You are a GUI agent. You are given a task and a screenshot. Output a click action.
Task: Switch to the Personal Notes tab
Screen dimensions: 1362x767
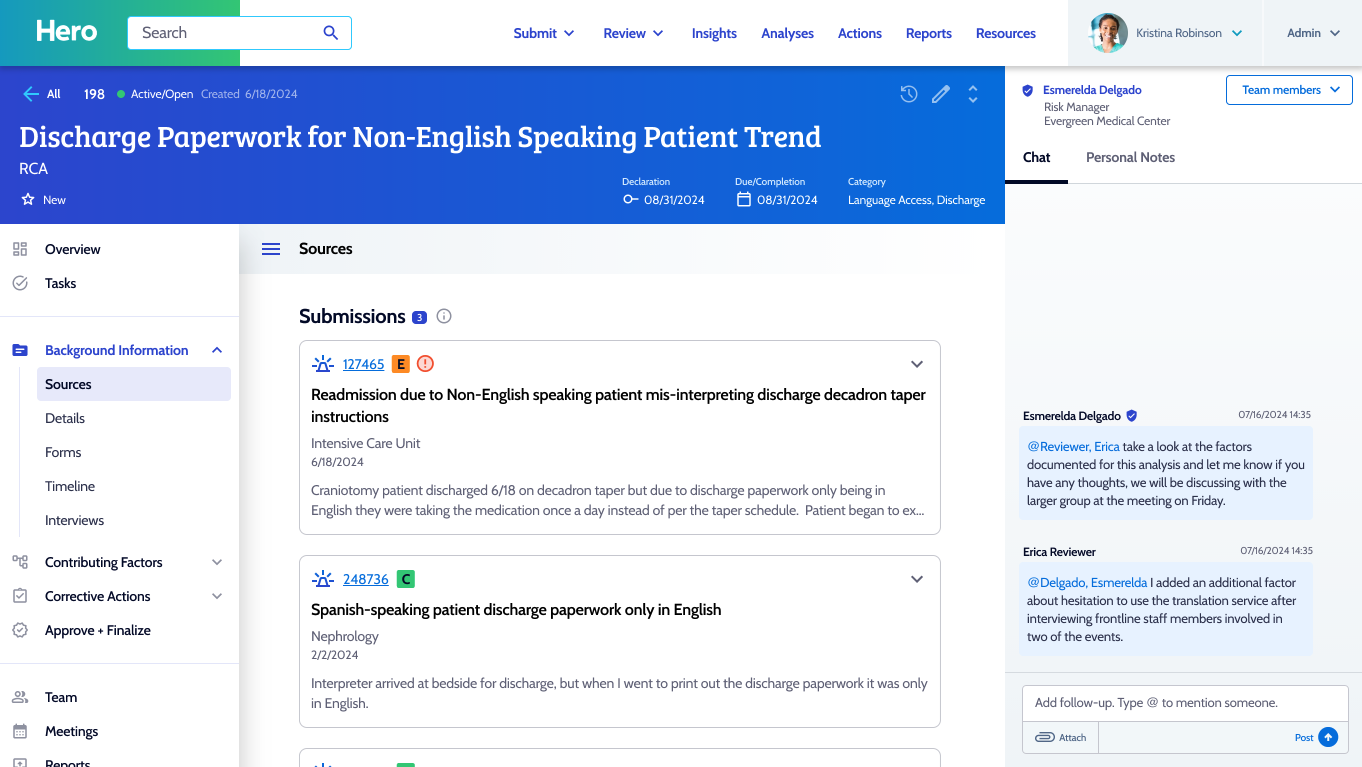pos(1130,157)
